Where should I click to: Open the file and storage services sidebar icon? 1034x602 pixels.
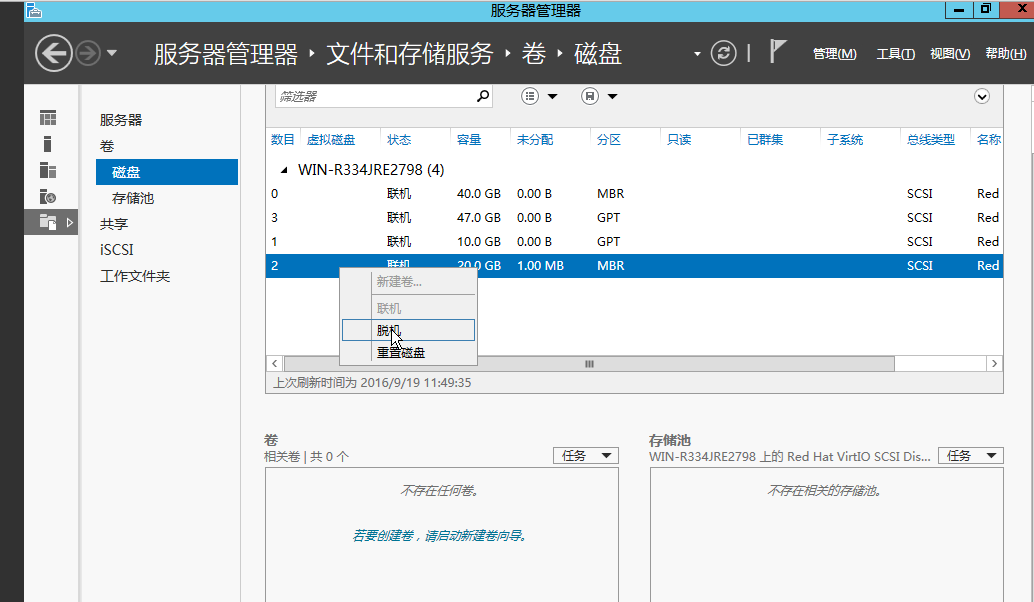(x=47, y=197)
